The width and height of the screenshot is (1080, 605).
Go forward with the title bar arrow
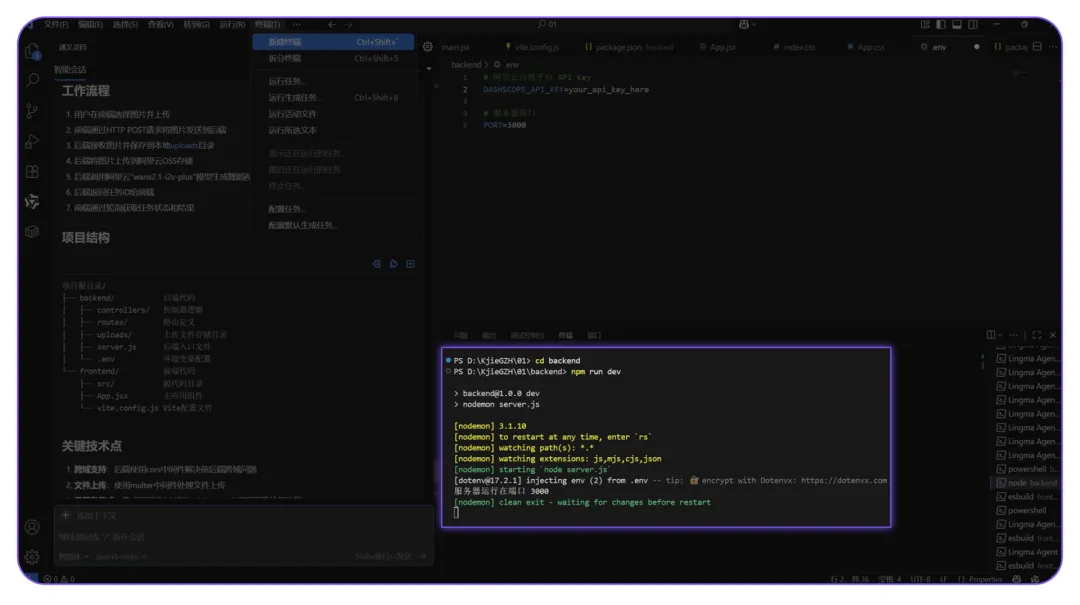pyautogui.click(x=349, y=24)
